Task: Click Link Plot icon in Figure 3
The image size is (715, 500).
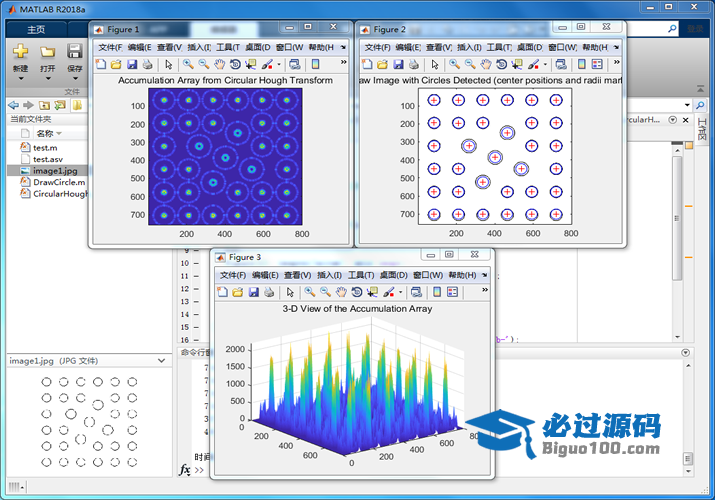Action: point(416,292)
